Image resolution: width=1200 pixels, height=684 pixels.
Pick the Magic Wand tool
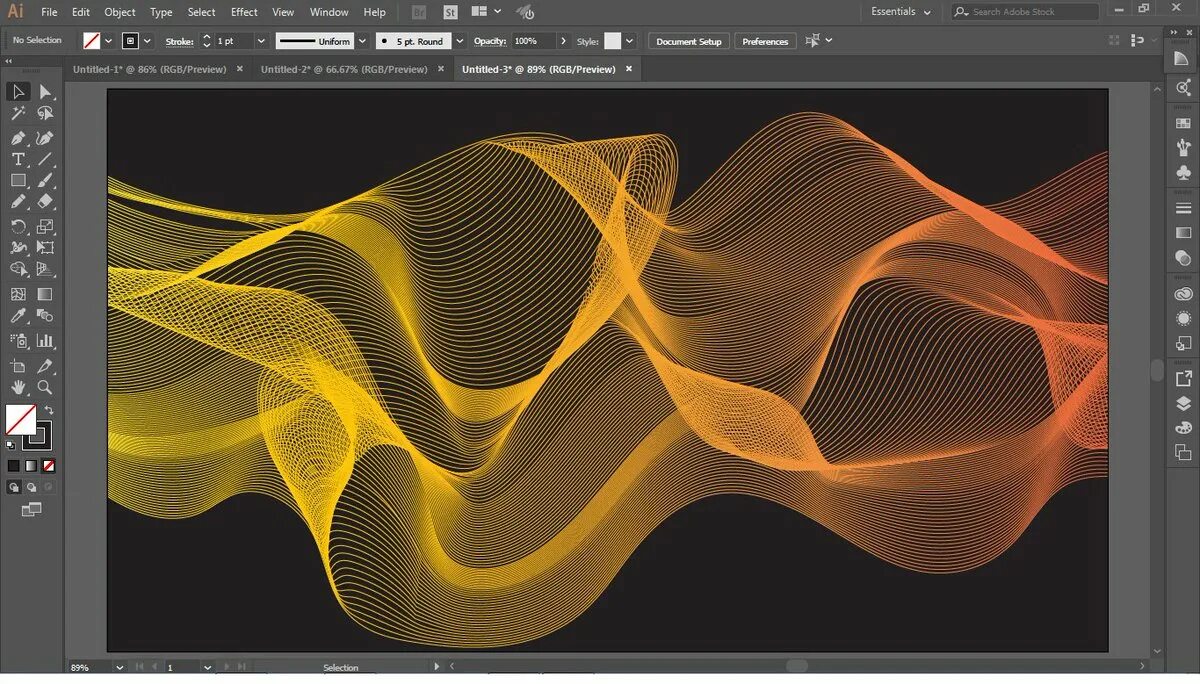18,114
